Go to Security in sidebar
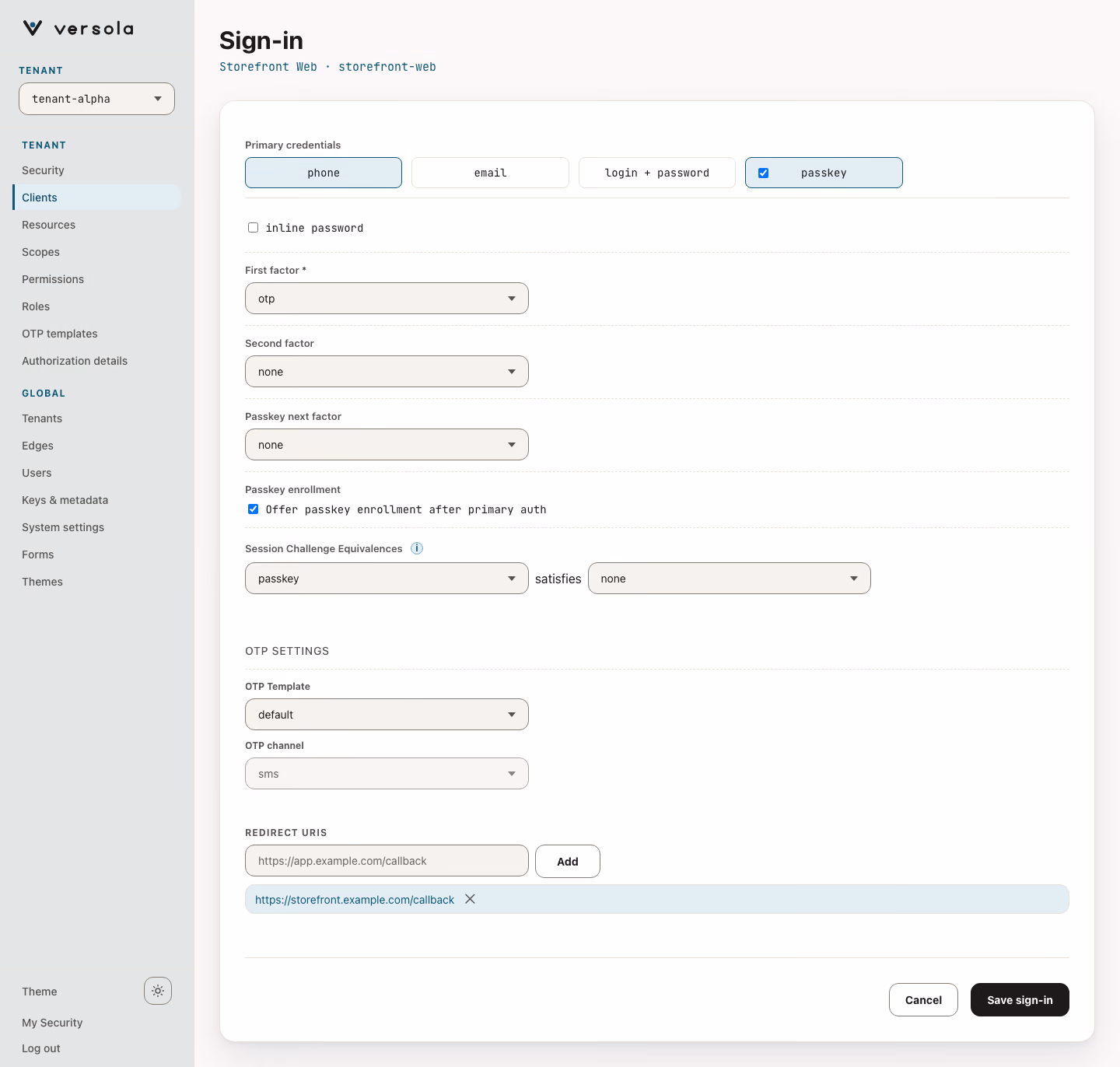This screenshot has width=1120, height=1067. pyautogui.click(x=96, y=170)
